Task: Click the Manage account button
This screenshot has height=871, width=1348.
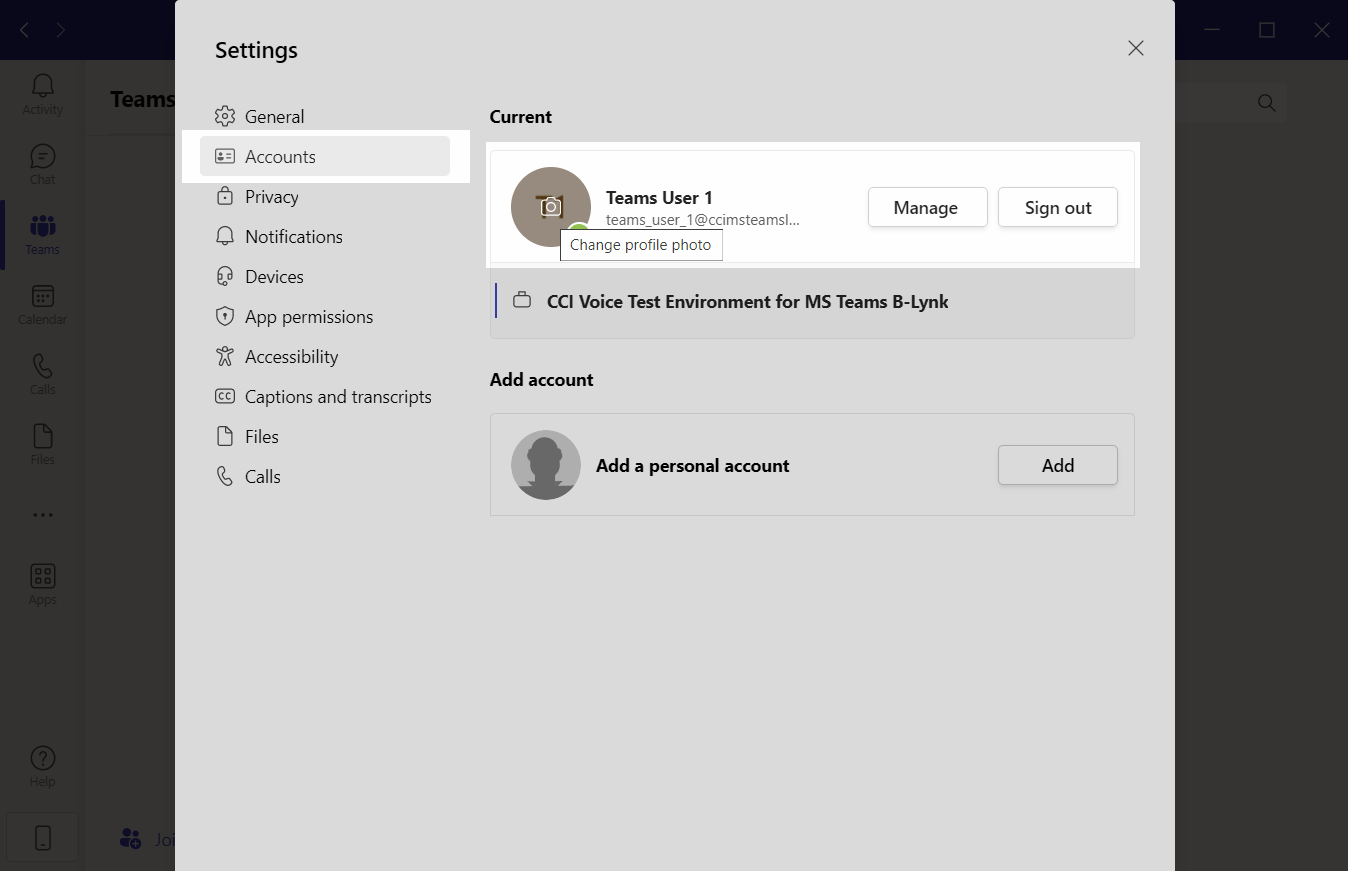Action: tap(927, 207)
